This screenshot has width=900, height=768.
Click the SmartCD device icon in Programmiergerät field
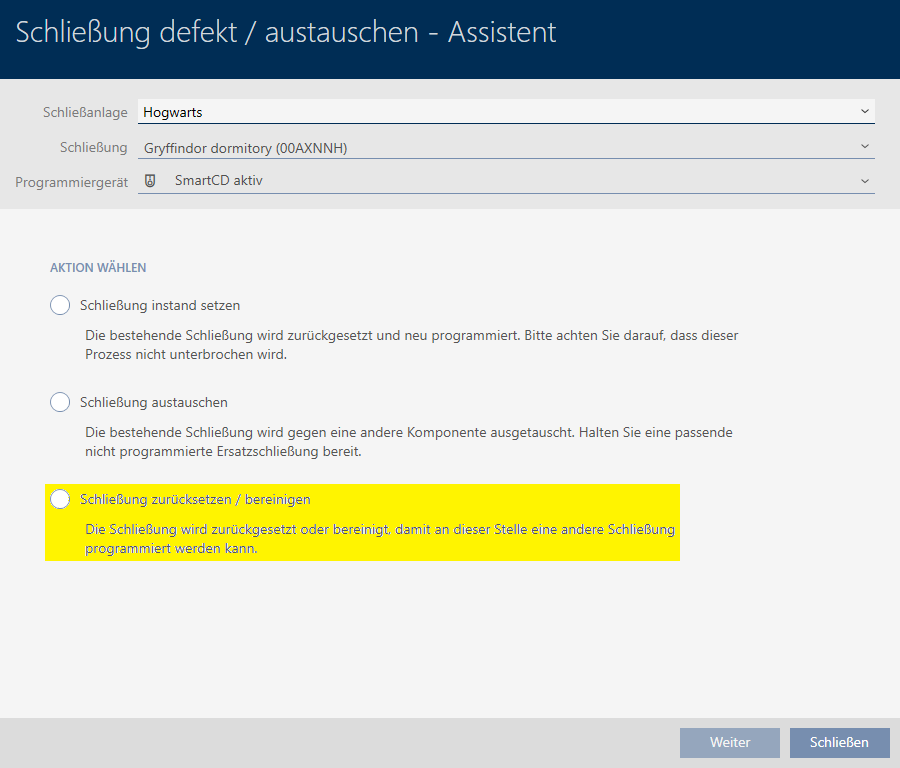tap(151, 181)
